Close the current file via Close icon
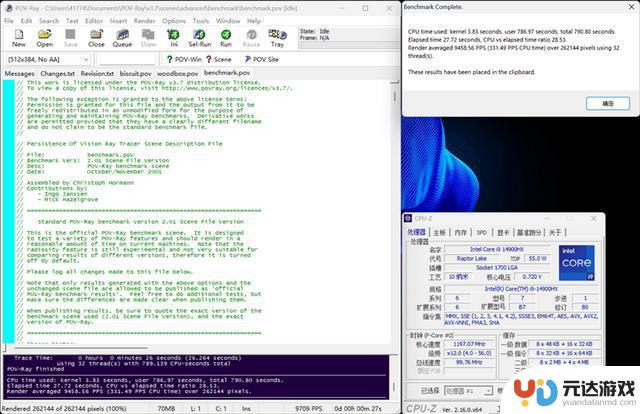This screenshot has height=414, width=640. [96, 38]
